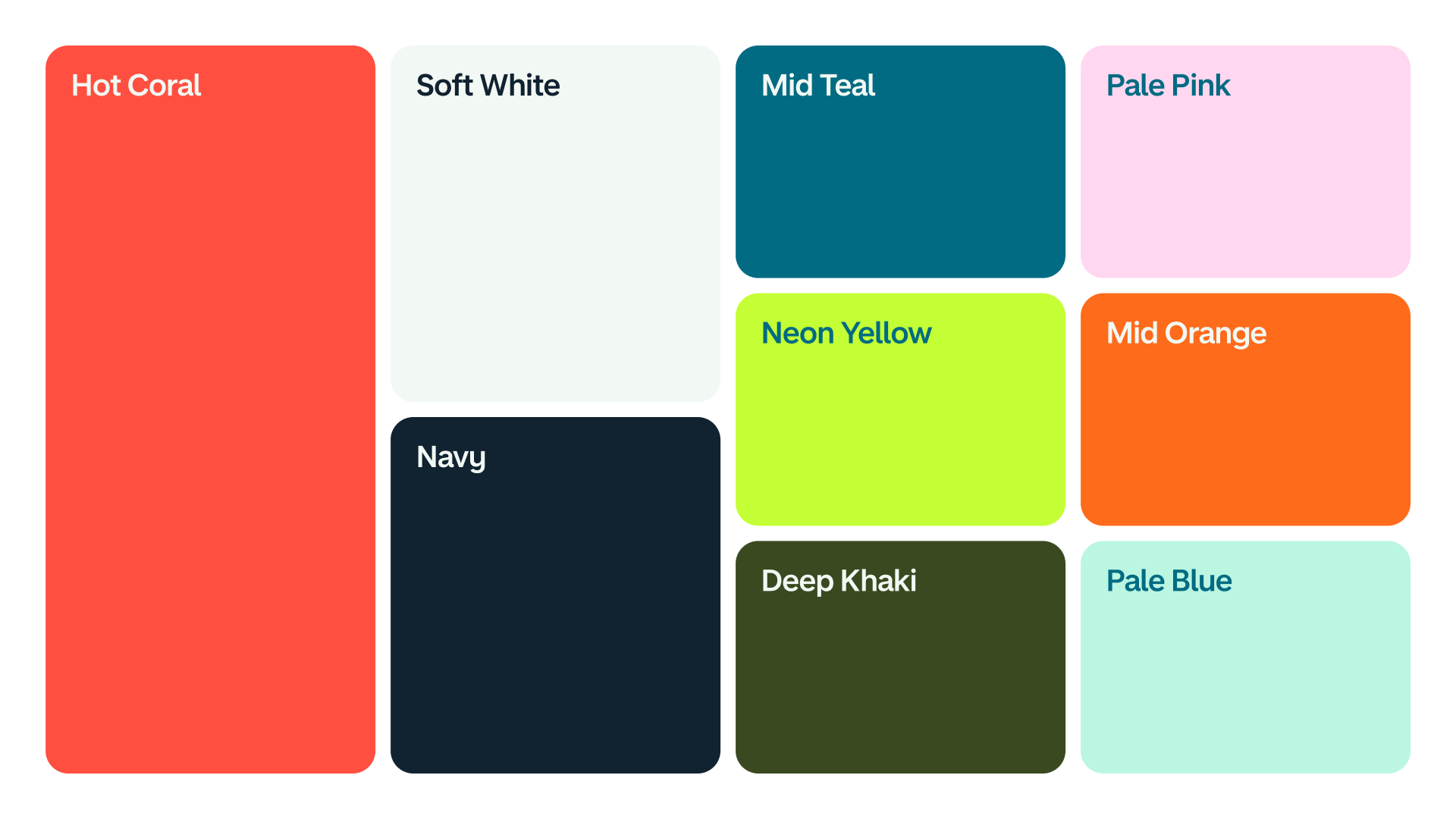Screen dimensions: 1456x819
Task: Click the 'Pale Pink' text label
Action: coord(1169,86)
